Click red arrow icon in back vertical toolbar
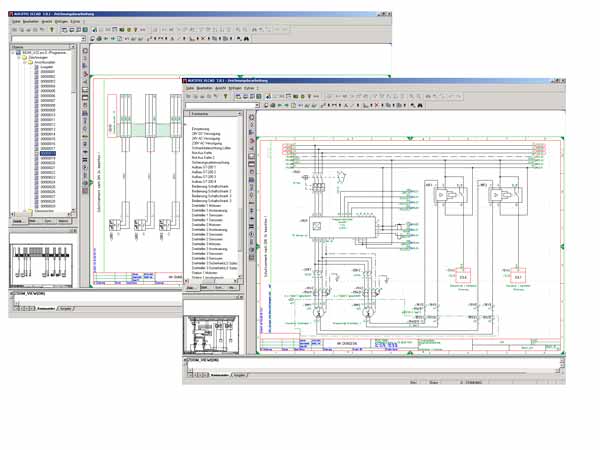The image size is (600, 450). 85,74
